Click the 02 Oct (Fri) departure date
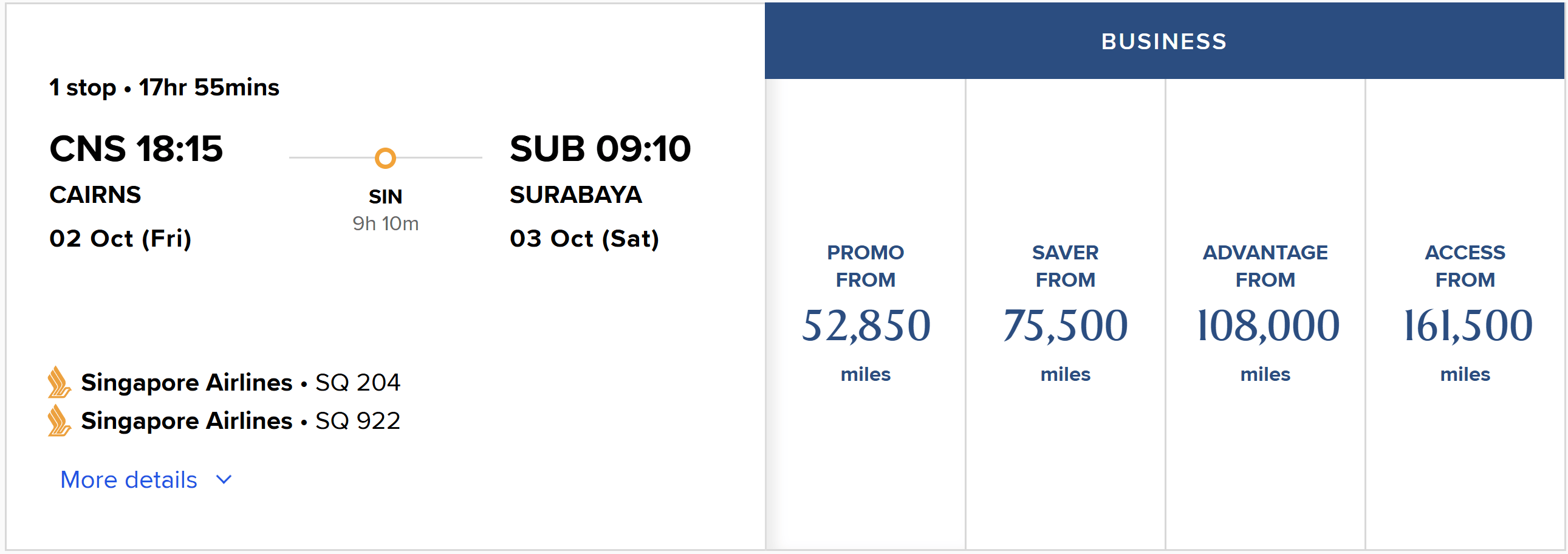Viewport: 1568px width, 554px height. click(120, 239)
